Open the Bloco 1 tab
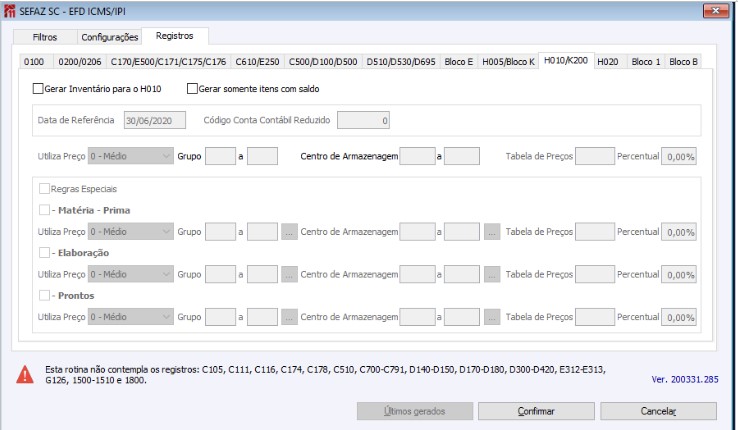Viewport: 738px width, 430px height. pyautogui.click(x=646, y=62)
